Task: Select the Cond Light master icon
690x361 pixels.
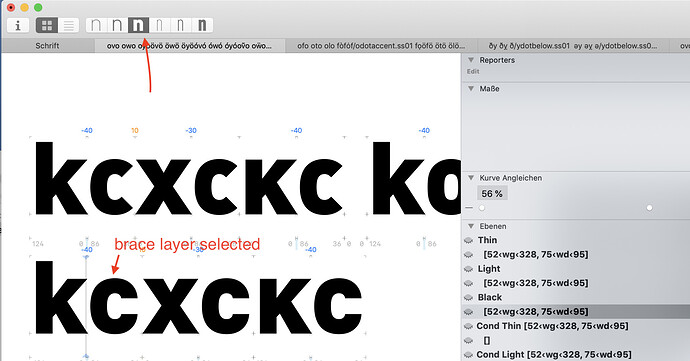Action: pos(180,26)
